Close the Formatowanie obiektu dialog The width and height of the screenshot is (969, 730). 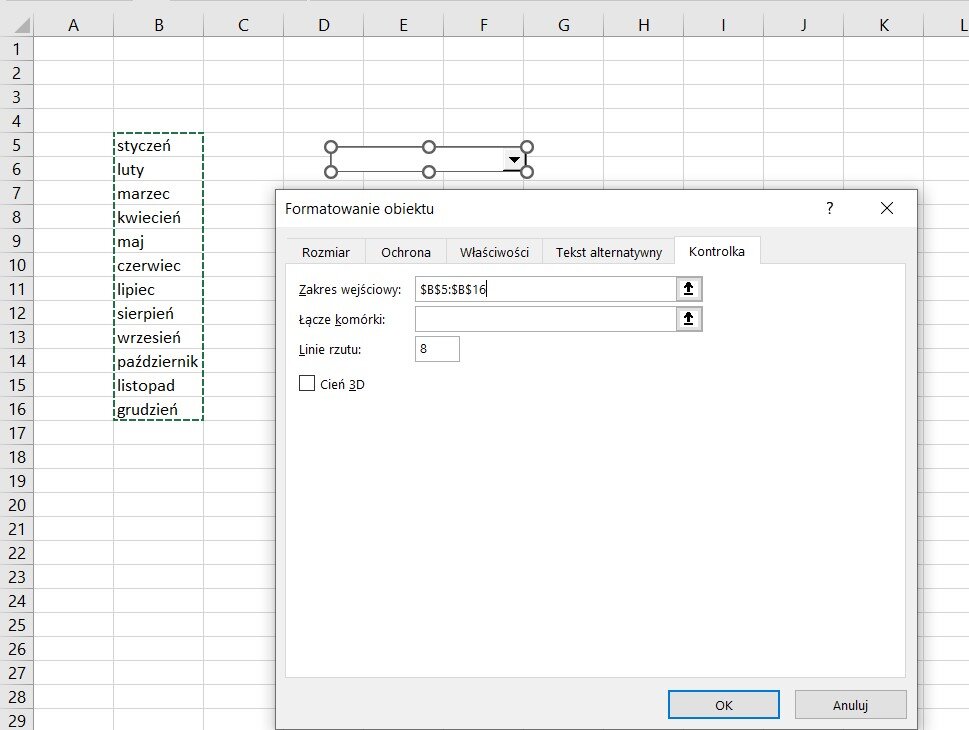(887, 208)
